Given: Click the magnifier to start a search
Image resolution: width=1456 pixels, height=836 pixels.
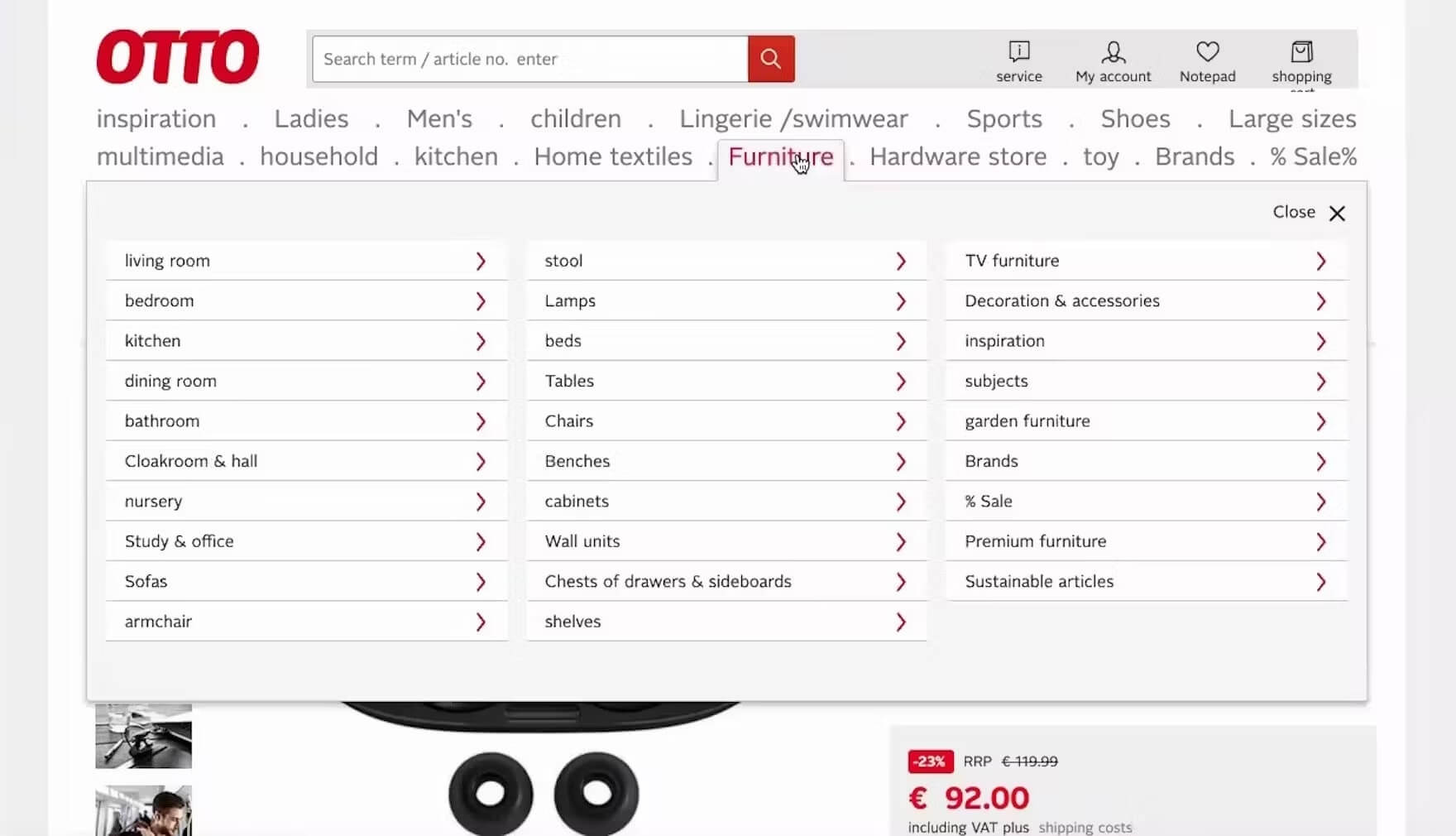Looking at the screenshot, I should click(769, 59).
